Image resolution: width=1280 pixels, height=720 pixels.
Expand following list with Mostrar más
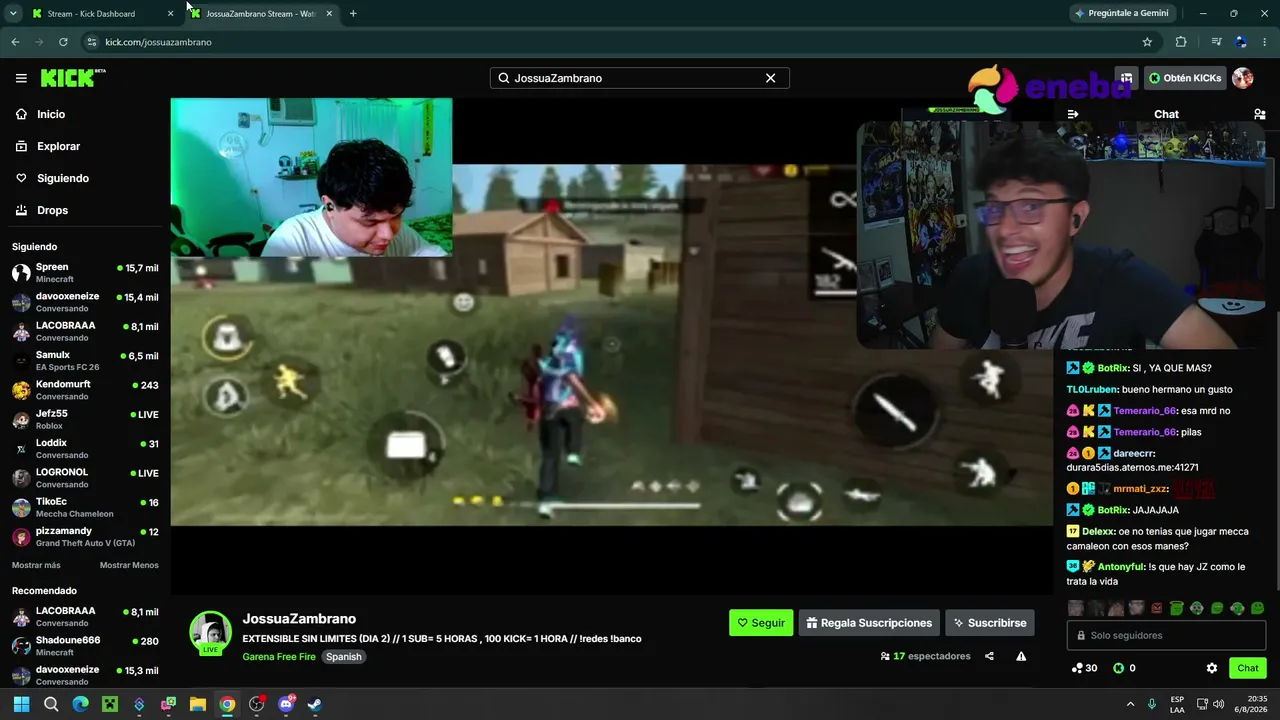[x=36, y=565]
